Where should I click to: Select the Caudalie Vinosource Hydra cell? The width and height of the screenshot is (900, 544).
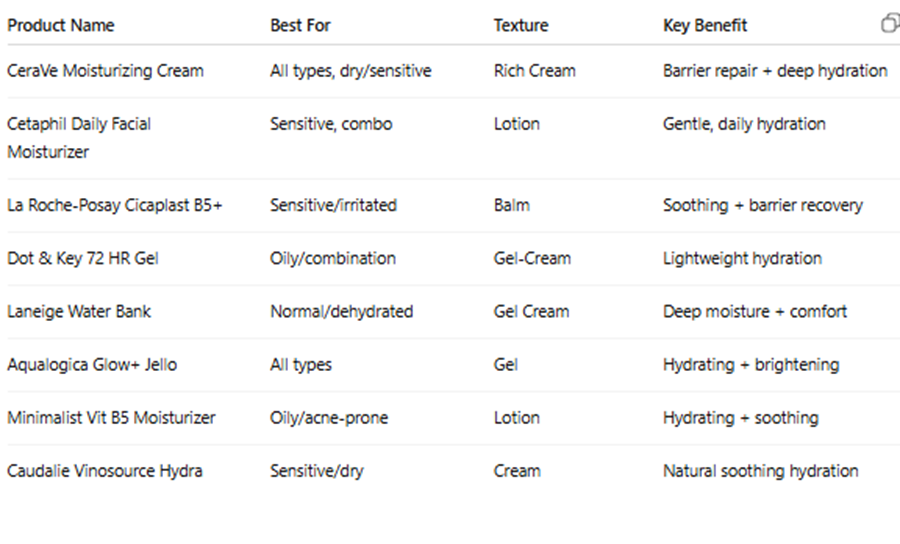pos(105,470)
